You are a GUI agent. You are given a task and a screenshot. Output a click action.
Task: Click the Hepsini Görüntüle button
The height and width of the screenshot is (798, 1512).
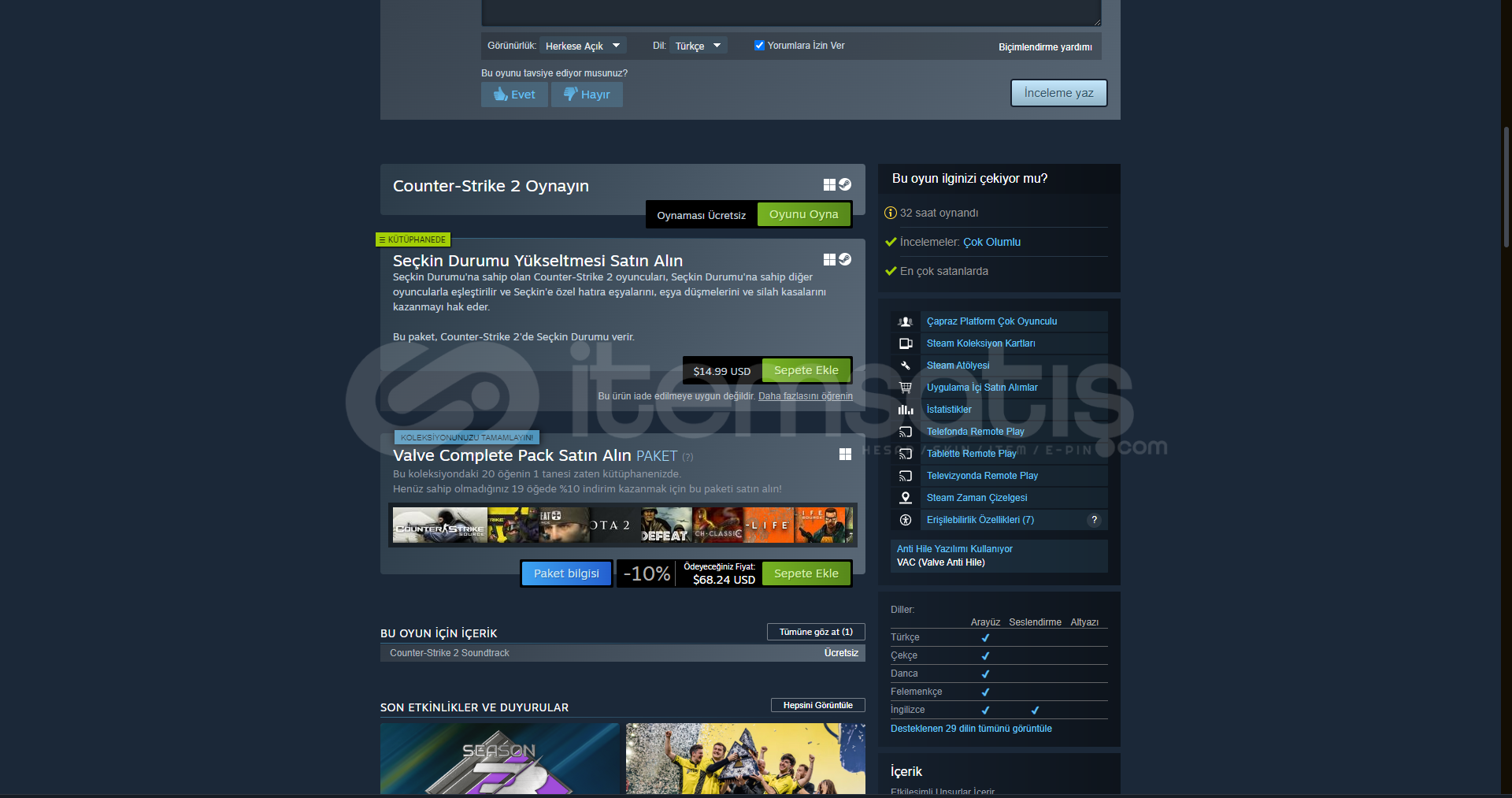click(x=817, y=705)
